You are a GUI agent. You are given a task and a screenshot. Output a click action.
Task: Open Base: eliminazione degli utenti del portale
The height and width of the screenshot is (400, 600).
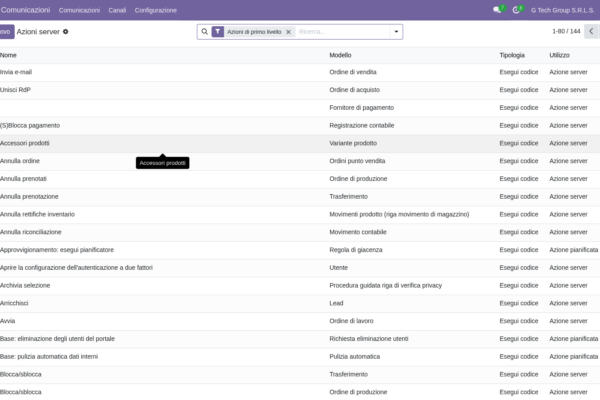(57, 339)
